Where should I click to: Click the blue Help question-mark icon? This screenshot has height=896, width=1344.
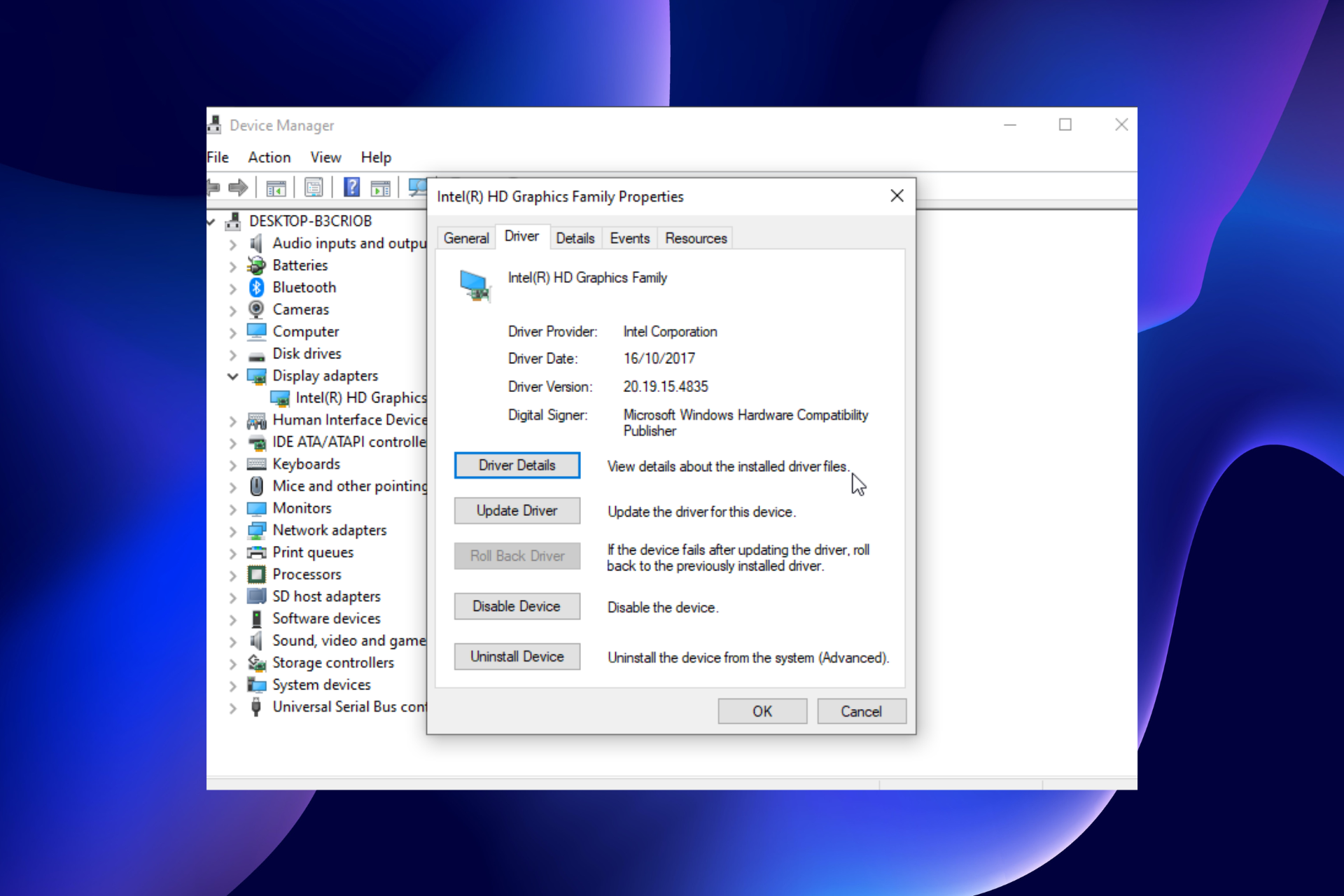[x=351, y=188]
